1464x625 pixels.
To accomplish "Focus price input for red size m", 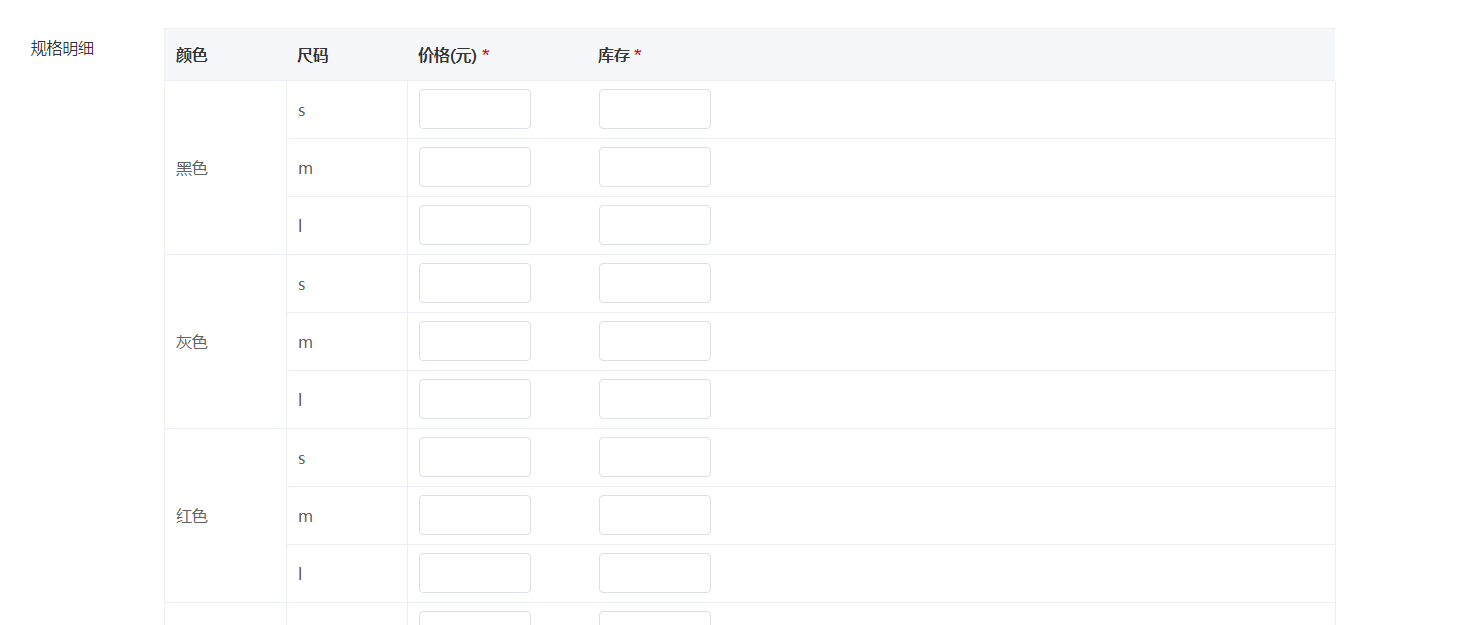I will pyautogui.click(x=475, y=515).
